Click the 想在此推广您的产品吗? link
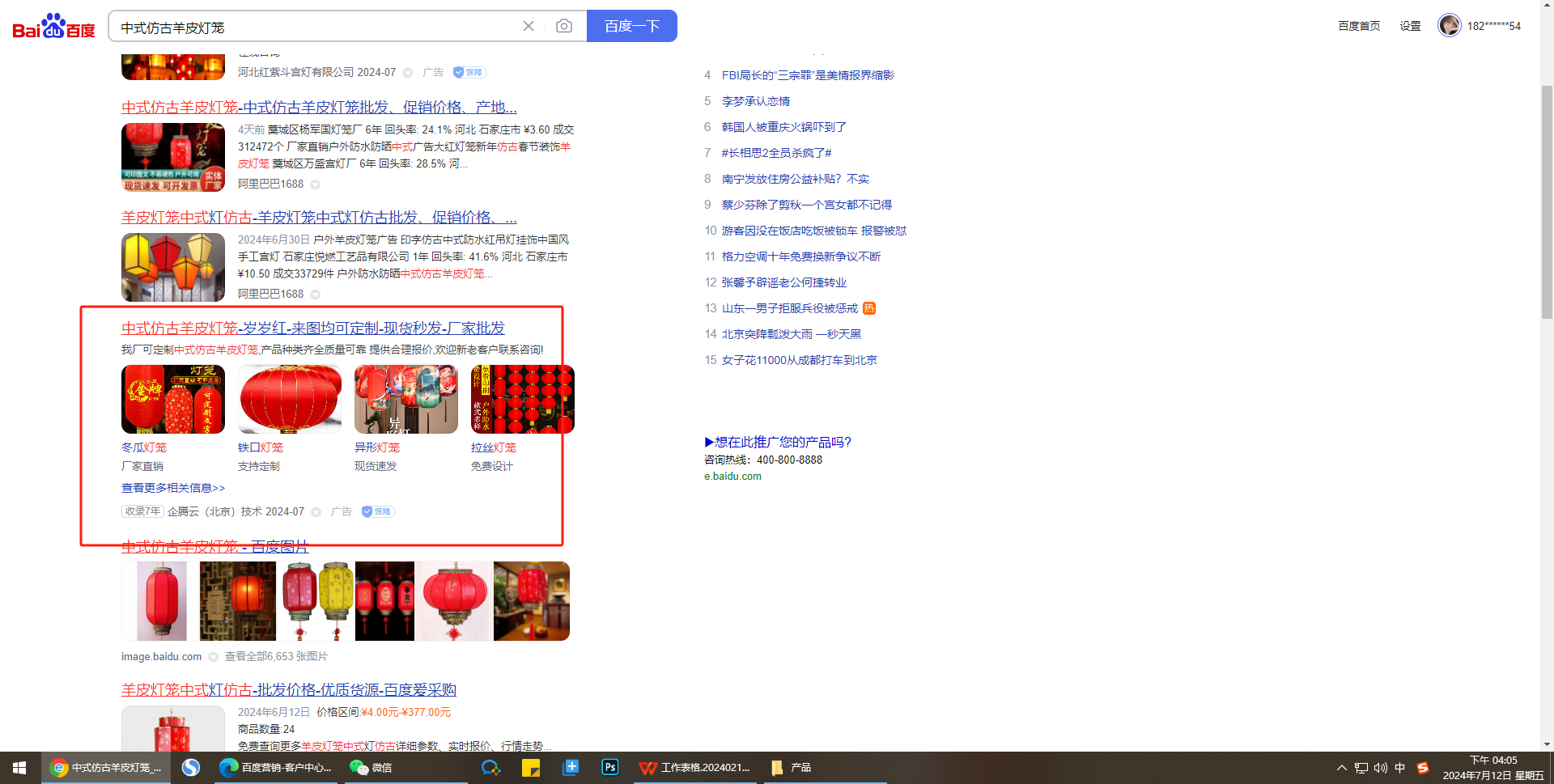The width and height of the screenshot is (1554, 784). click(778, 442)
